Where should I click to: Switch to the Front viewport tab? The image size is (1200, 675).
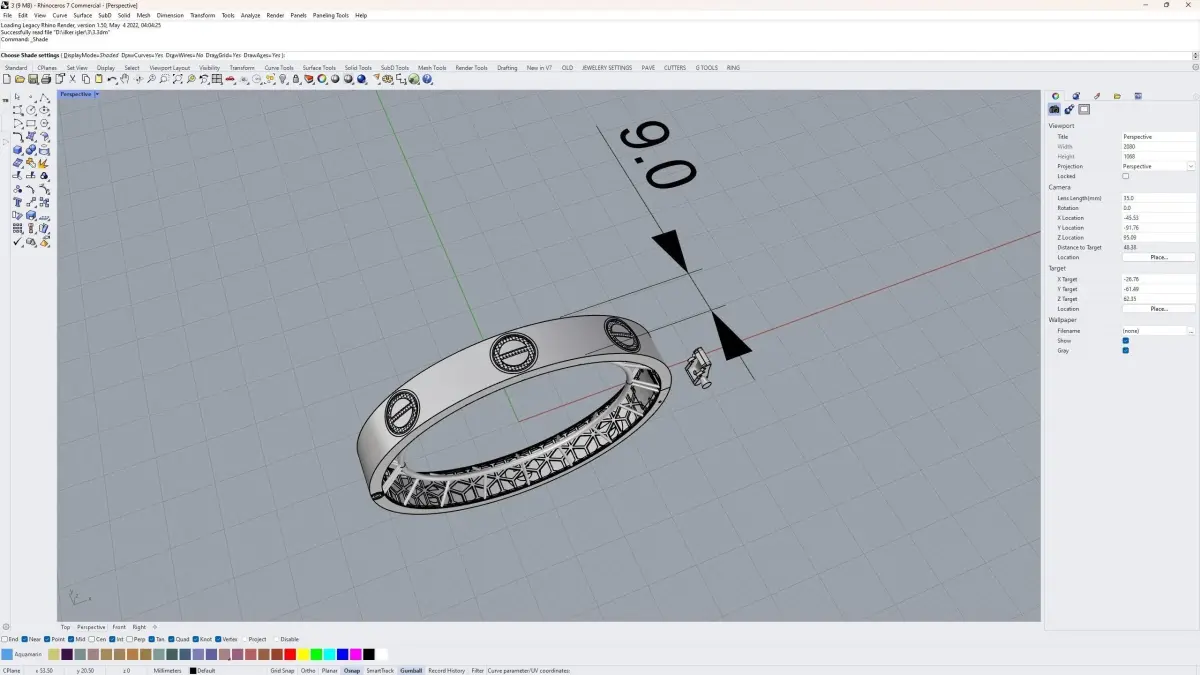coord(119,627)
